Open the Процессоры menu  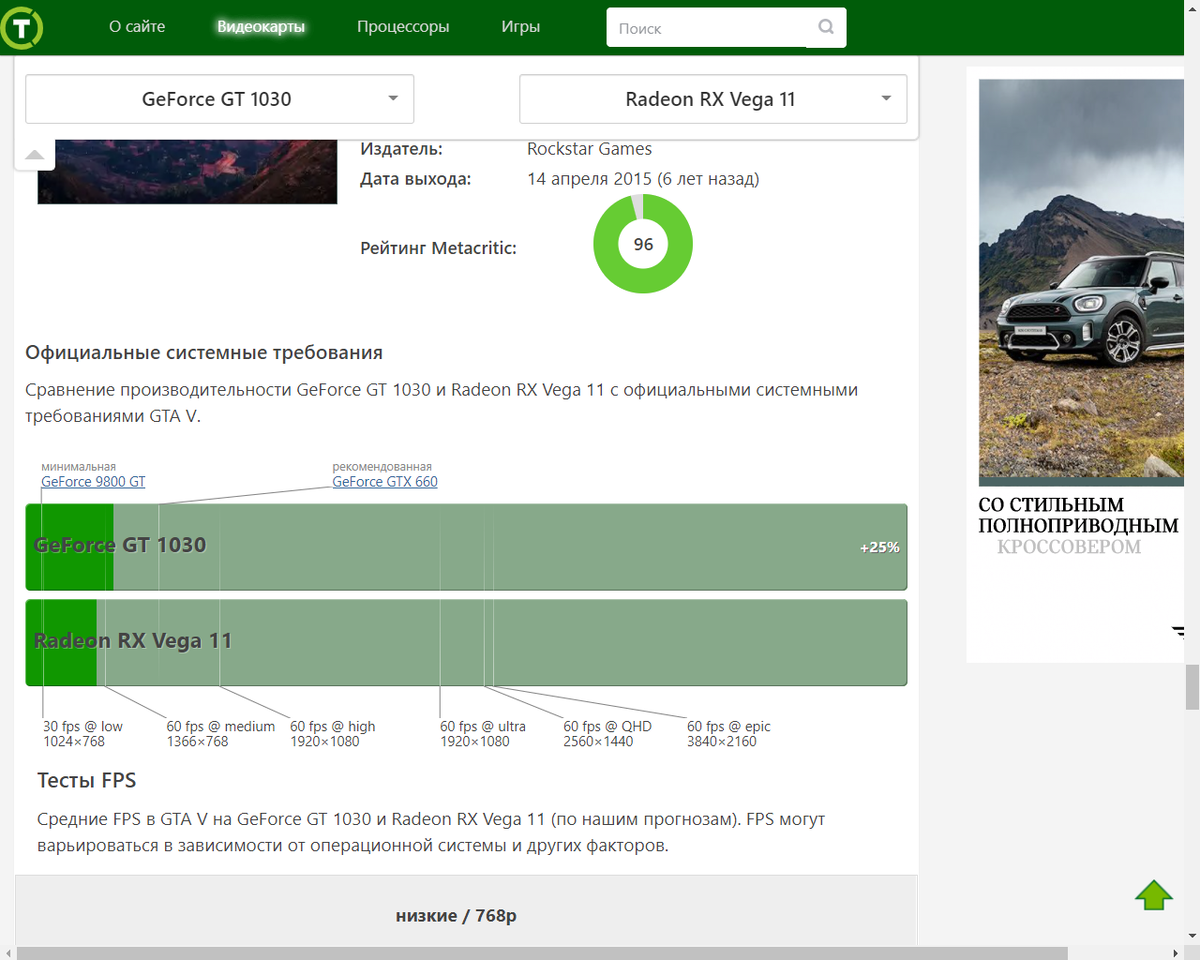(x=403, y=27)
